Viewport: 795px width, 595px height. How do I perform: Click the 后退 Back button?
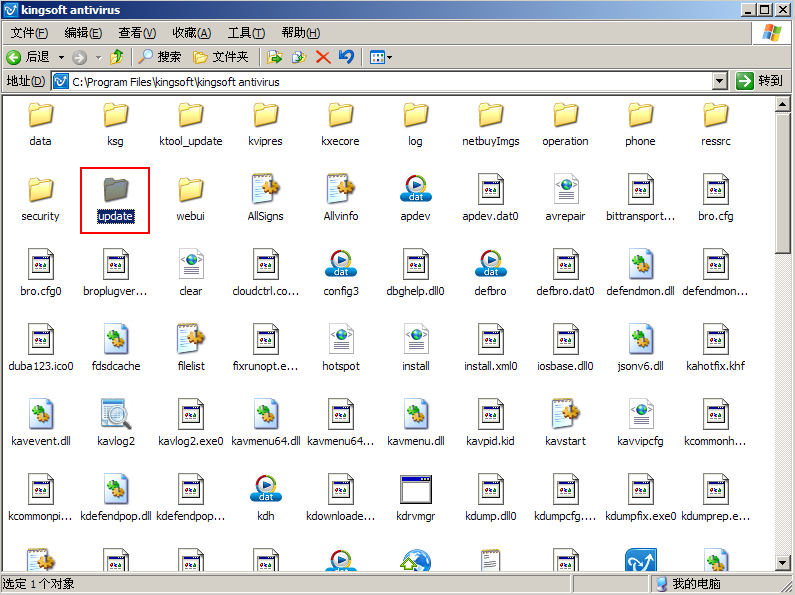pyautogui.click(x=29, y=57)
